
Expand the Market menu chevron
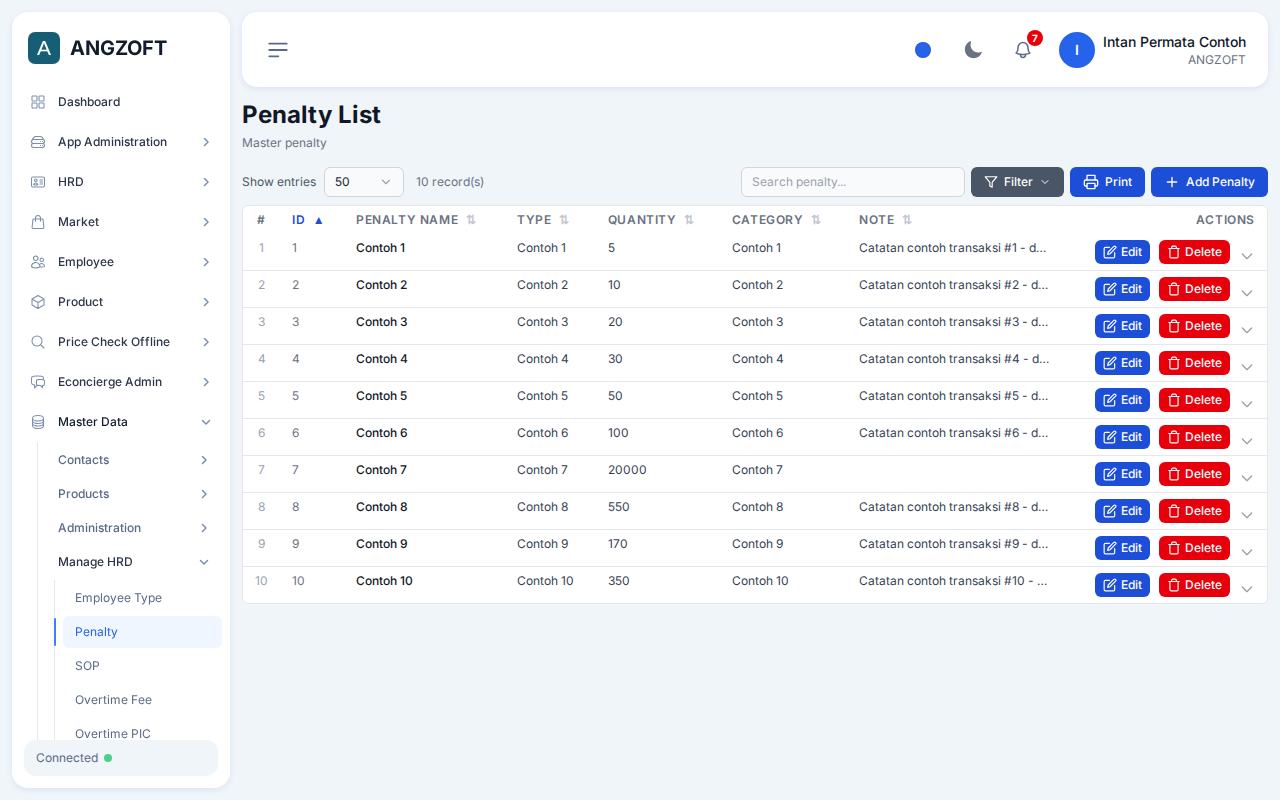206,222
